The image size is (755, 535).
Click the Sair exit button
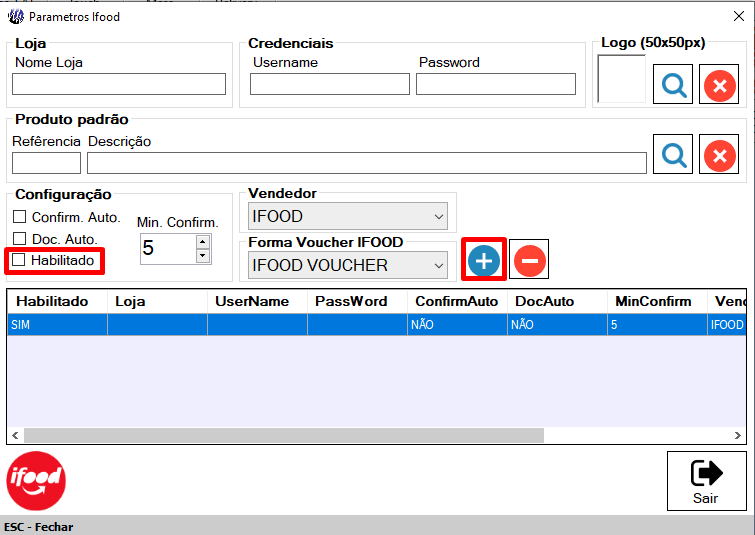(x=706, y=481)
